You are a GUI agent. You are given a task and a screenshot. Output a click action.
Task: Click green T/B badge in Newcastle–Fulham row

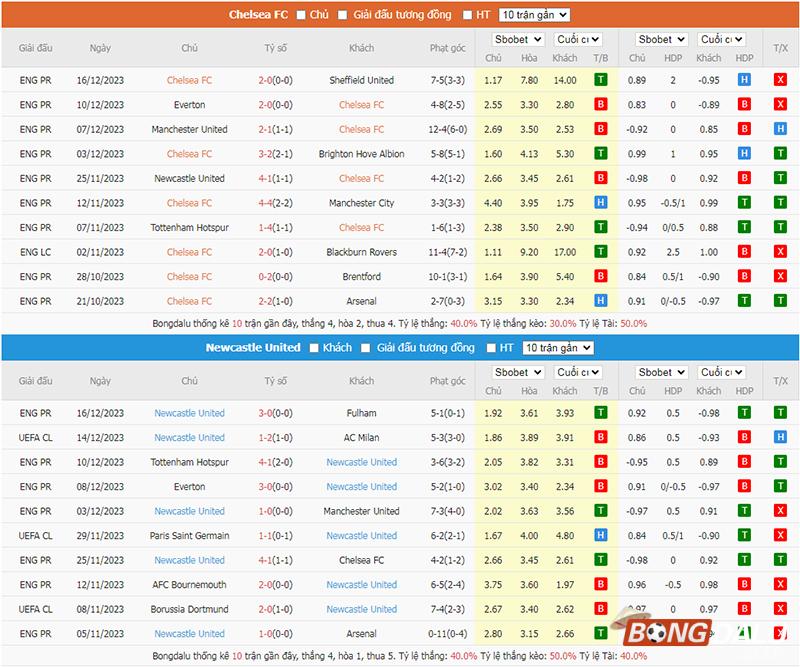click(600, 413)
